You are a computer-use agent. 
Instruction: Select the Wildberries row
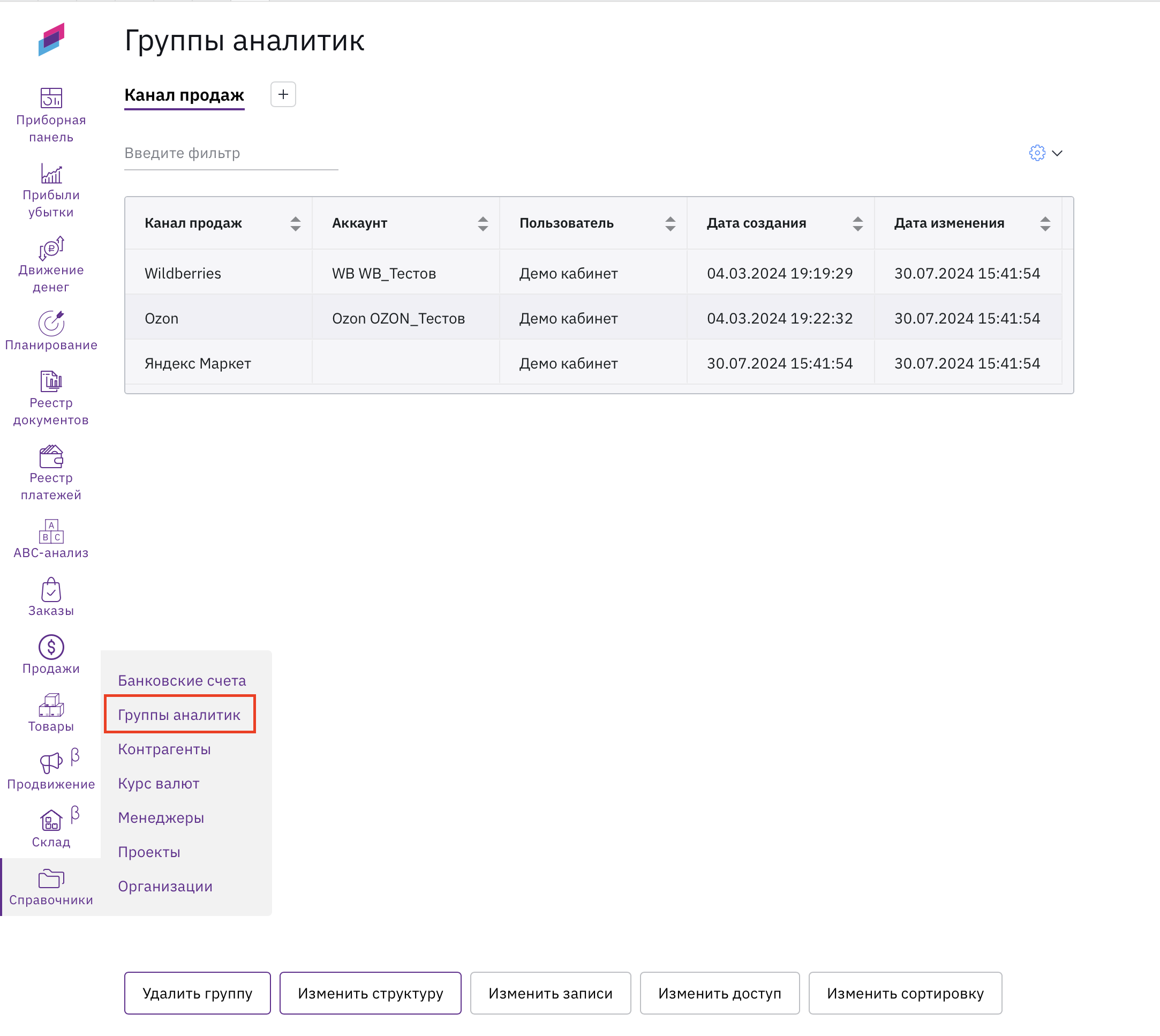click(593, 273)
